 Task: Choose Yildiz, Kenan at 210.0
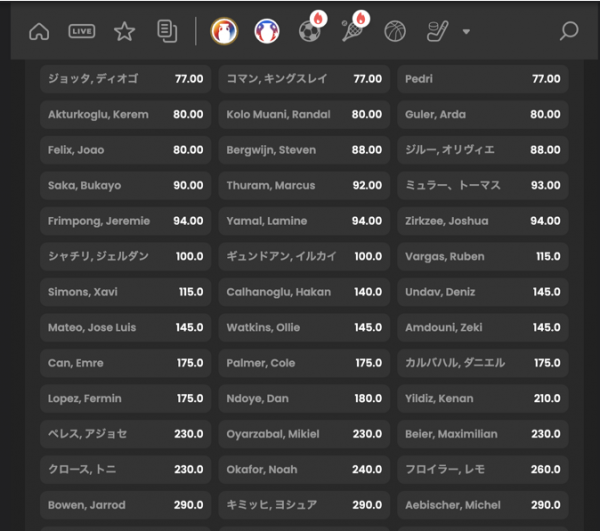483,399
